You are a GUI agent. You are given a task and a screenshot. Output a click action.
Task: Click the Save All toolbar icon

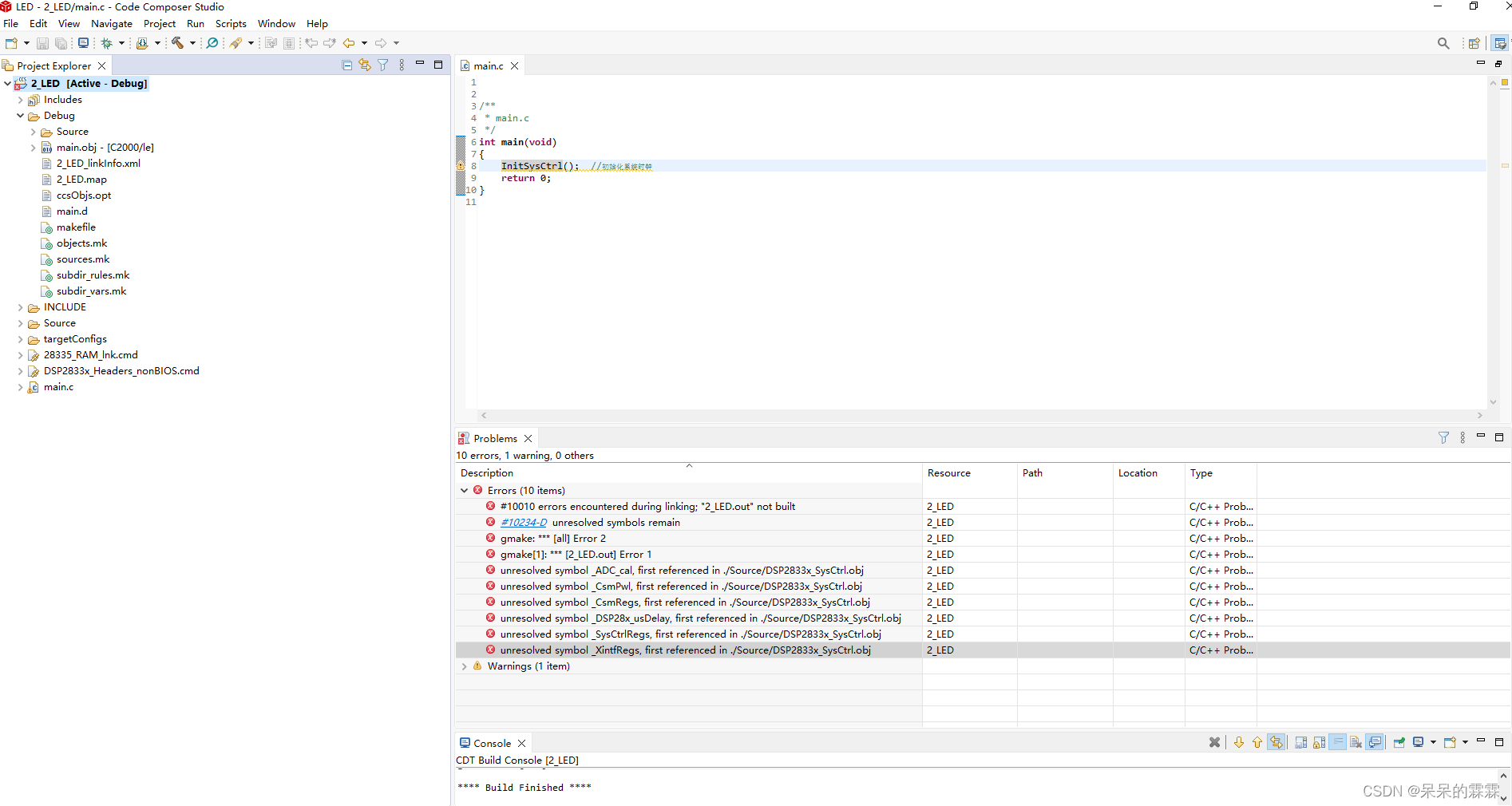click(61, 43)
